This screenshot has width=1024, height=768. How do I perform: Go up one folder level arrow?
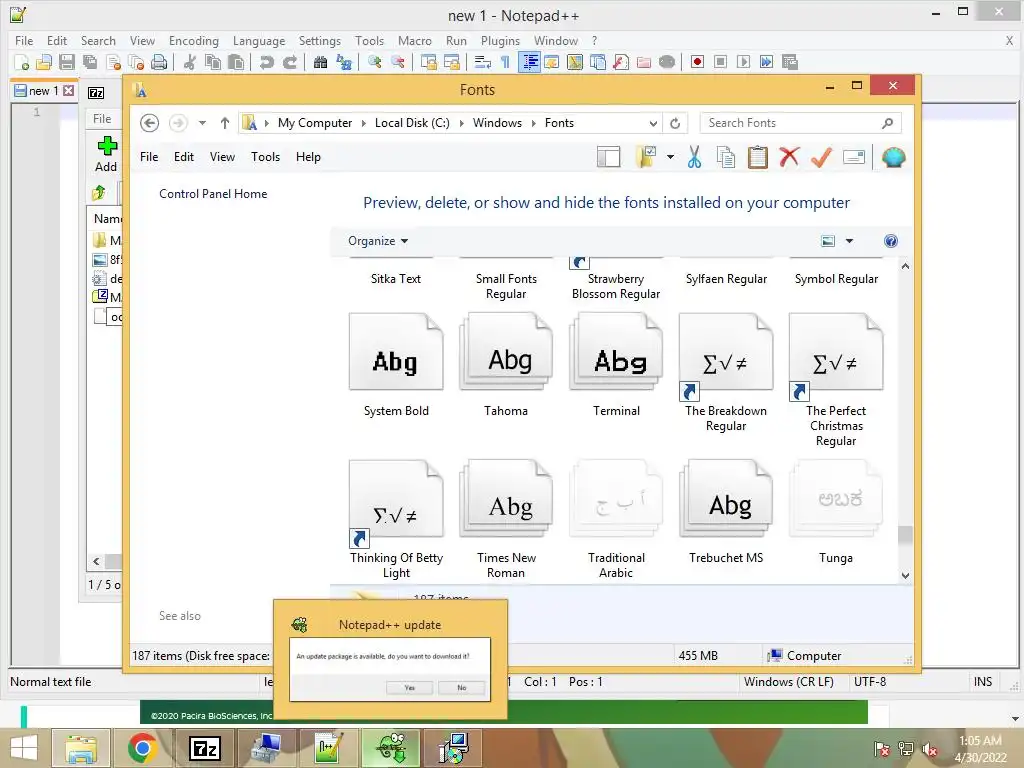pos(225,123)
